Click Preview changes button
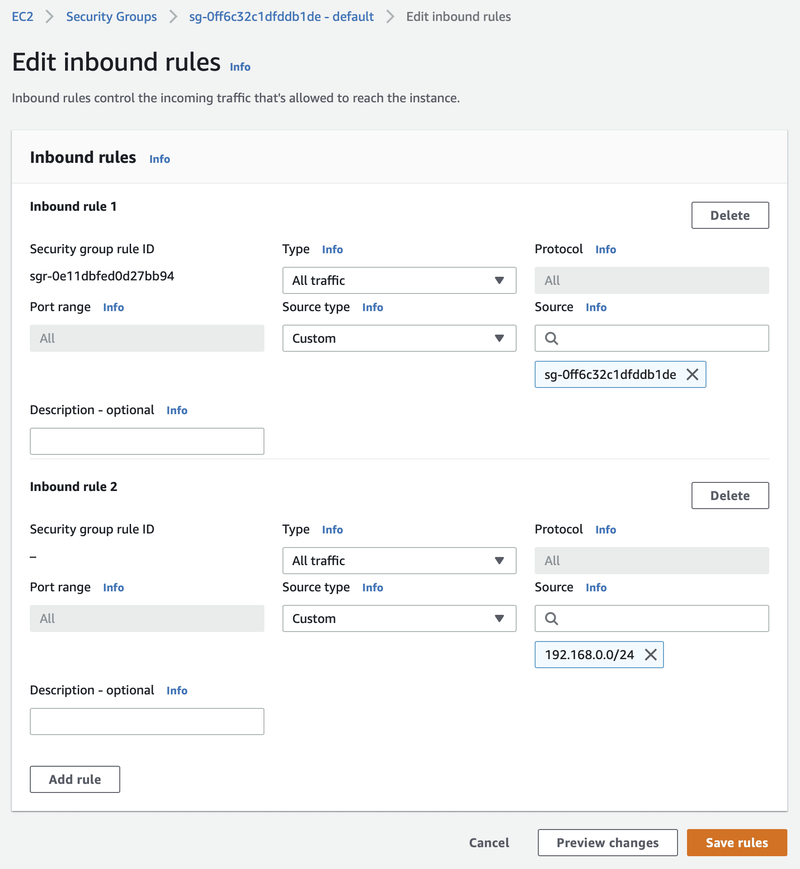The height and width of the screenshot is (869, 800). coord(607,843)
